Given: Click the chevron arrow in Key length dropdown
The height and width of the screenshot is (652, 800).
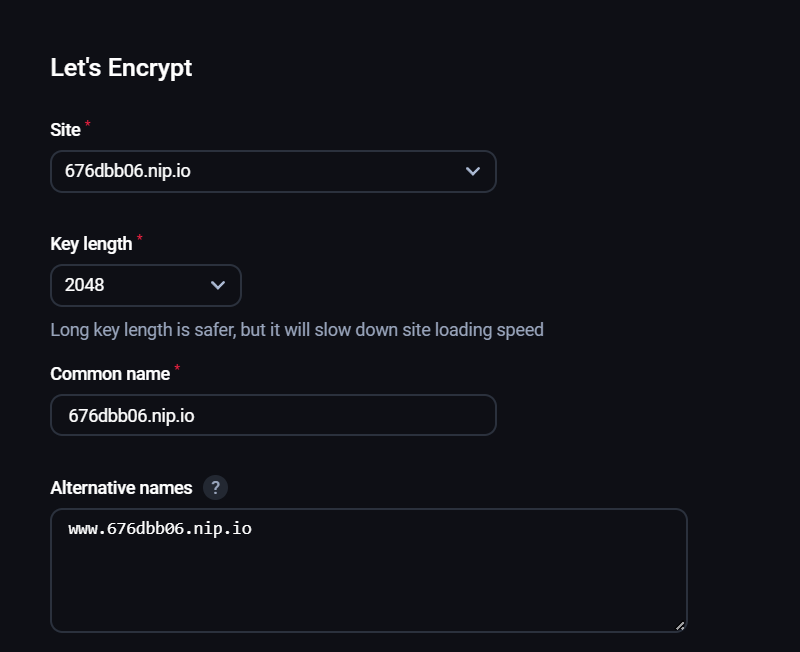Looking at the screenshot, I should [x=218, y=285].
